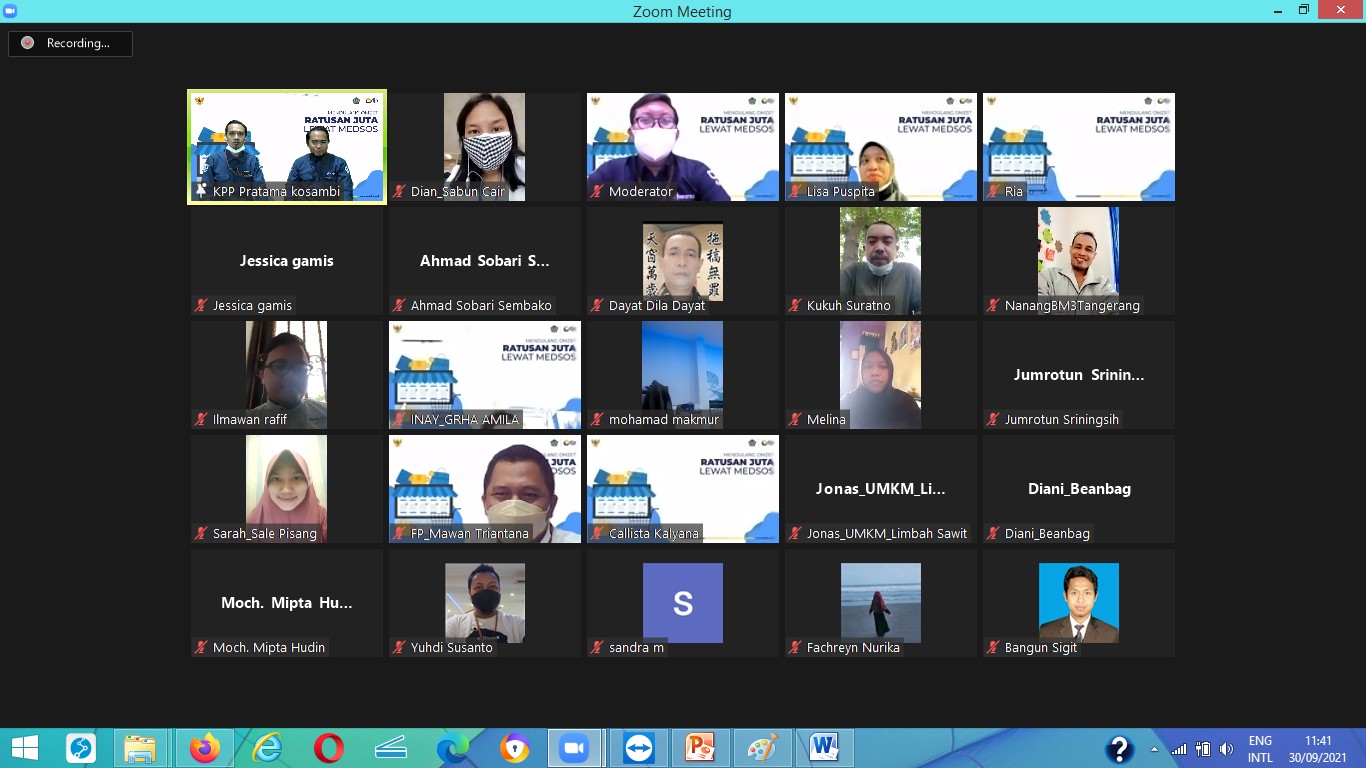This screenshot has height=768, width=1366.
Task: Open the Windows Start menu
Action: (x=24, y=748)
